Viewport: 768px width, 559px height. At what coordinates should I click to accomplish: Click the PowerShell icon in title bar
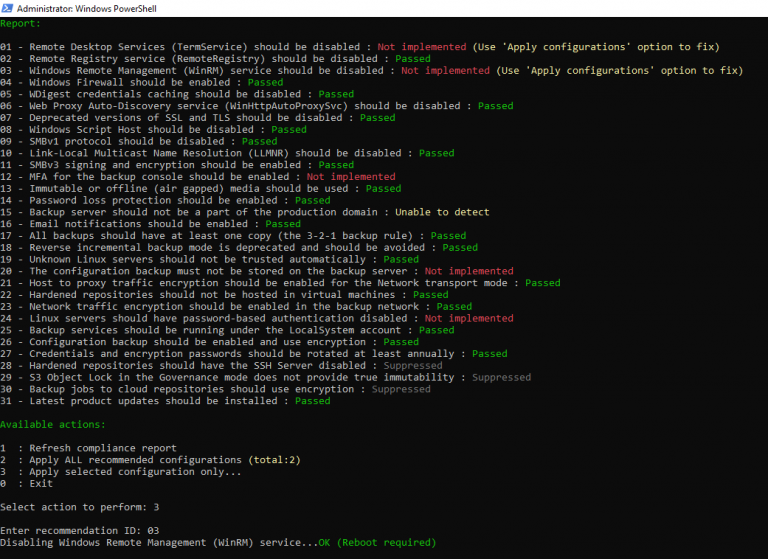pyautogui.click(x=10, y=9)
